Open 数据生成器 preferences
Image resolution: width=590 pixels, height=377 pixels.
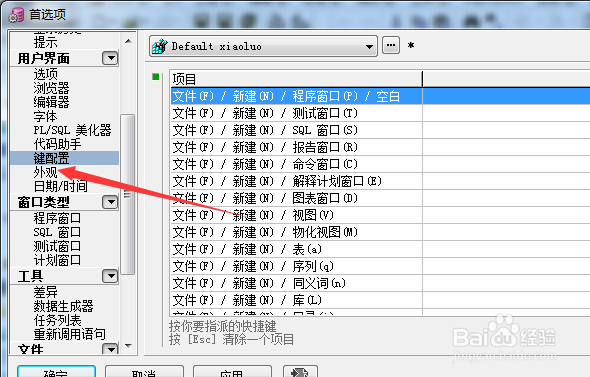coord(63,306)
